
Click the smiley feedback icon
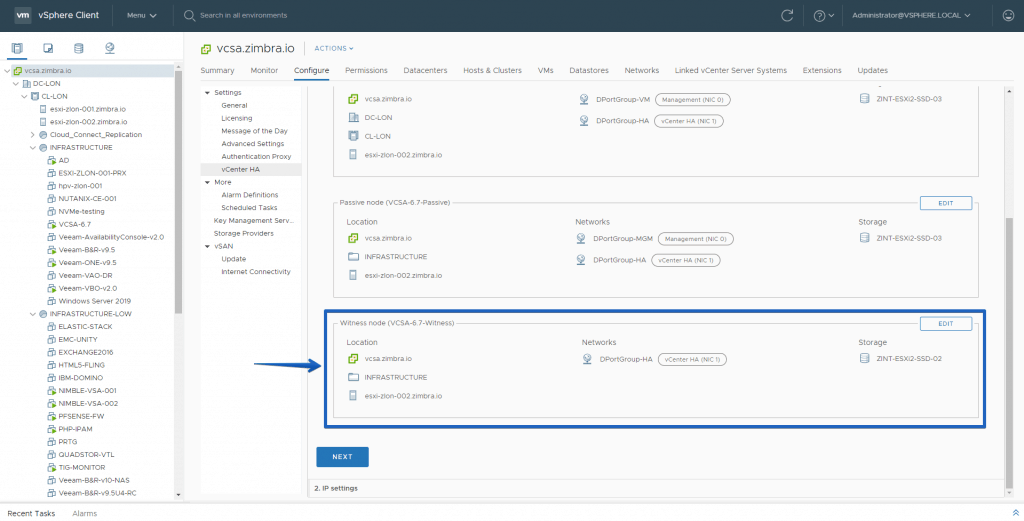click(1008, 16)
